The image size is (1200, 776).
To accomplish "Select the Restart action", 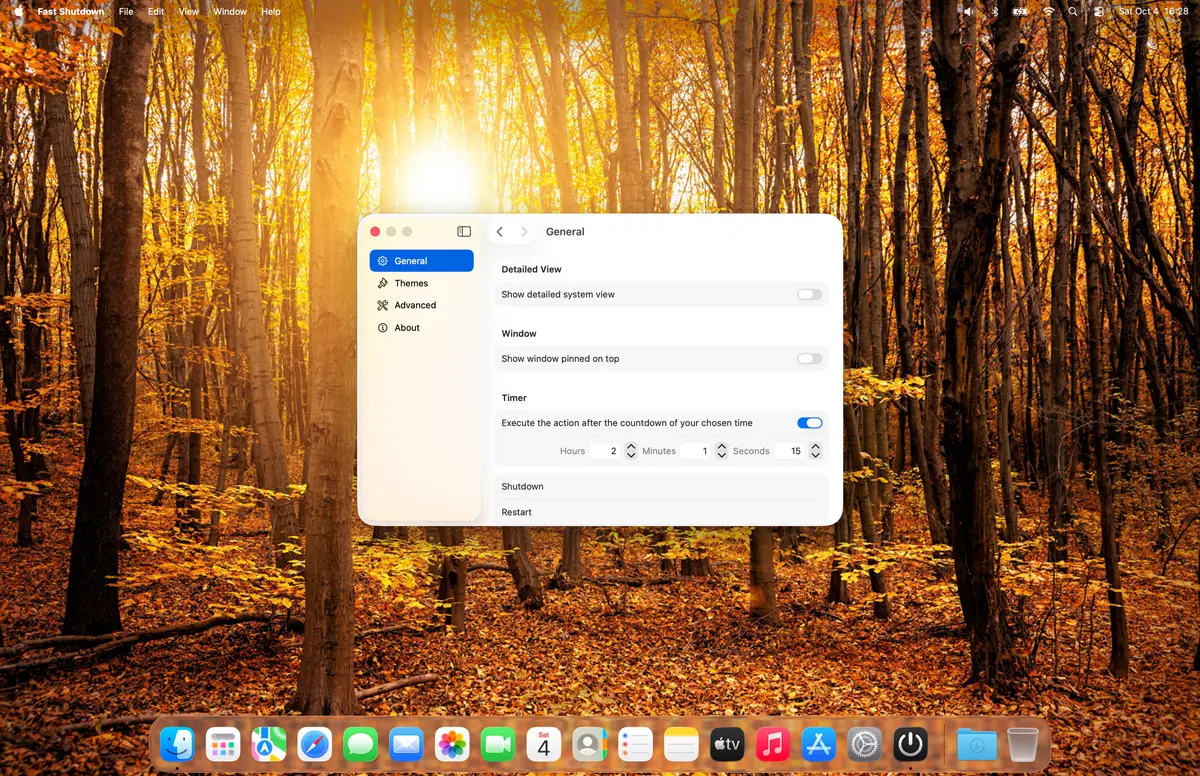I will click(517, 512).
